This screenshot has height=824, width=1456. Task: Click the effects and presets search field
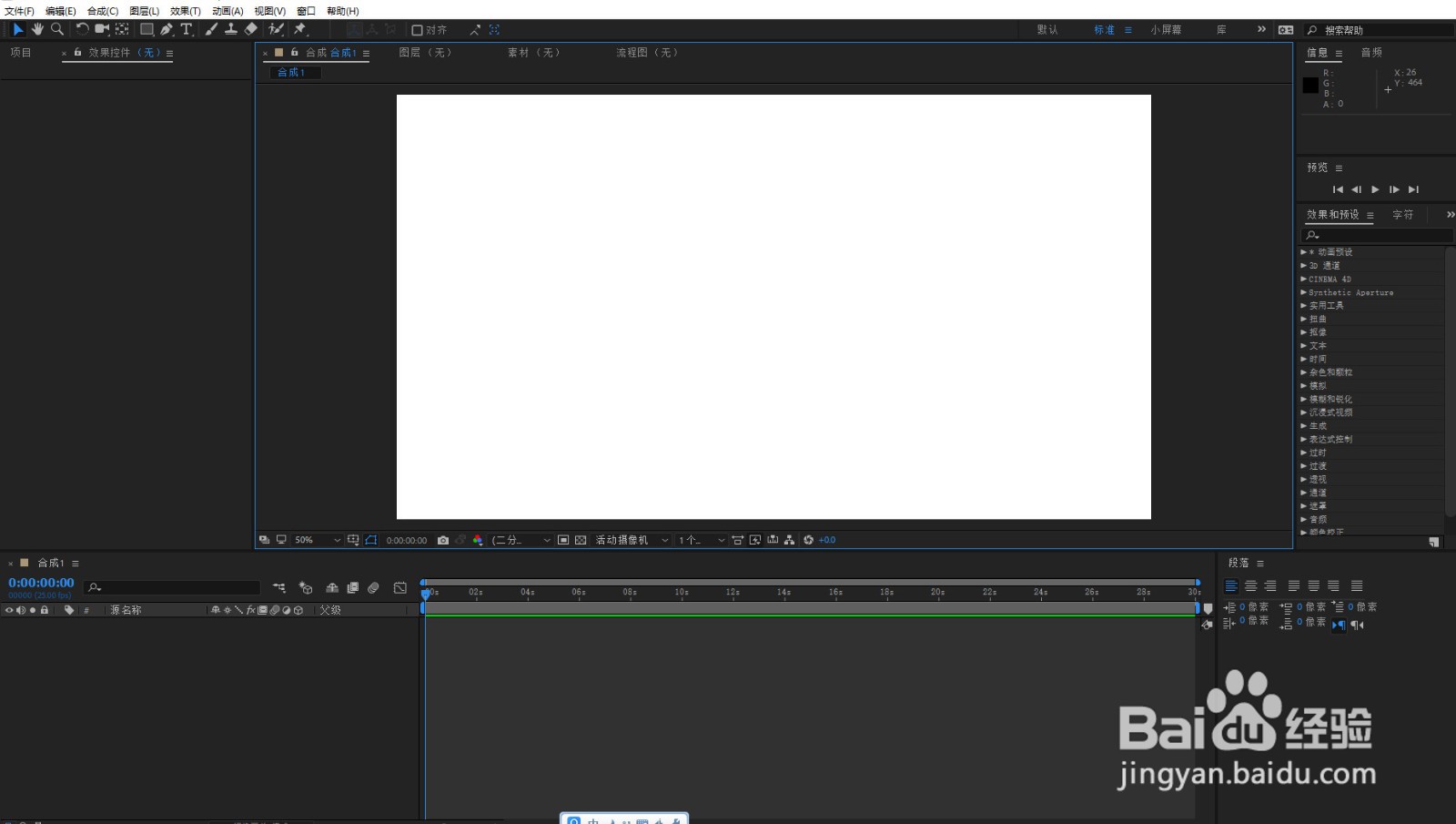point(1378,235)
